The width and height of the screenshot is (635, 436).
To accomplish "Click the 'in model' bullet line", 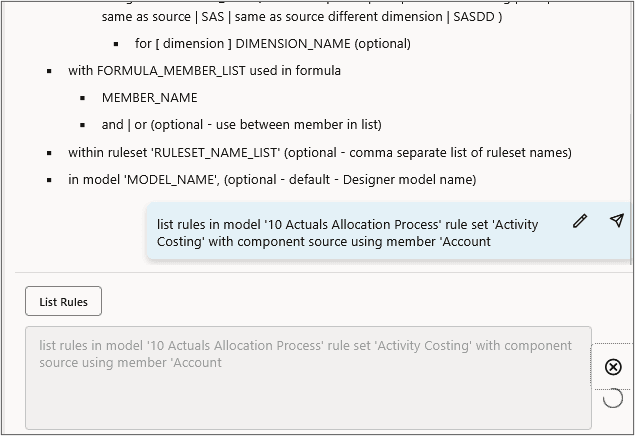I will [272, 180].
